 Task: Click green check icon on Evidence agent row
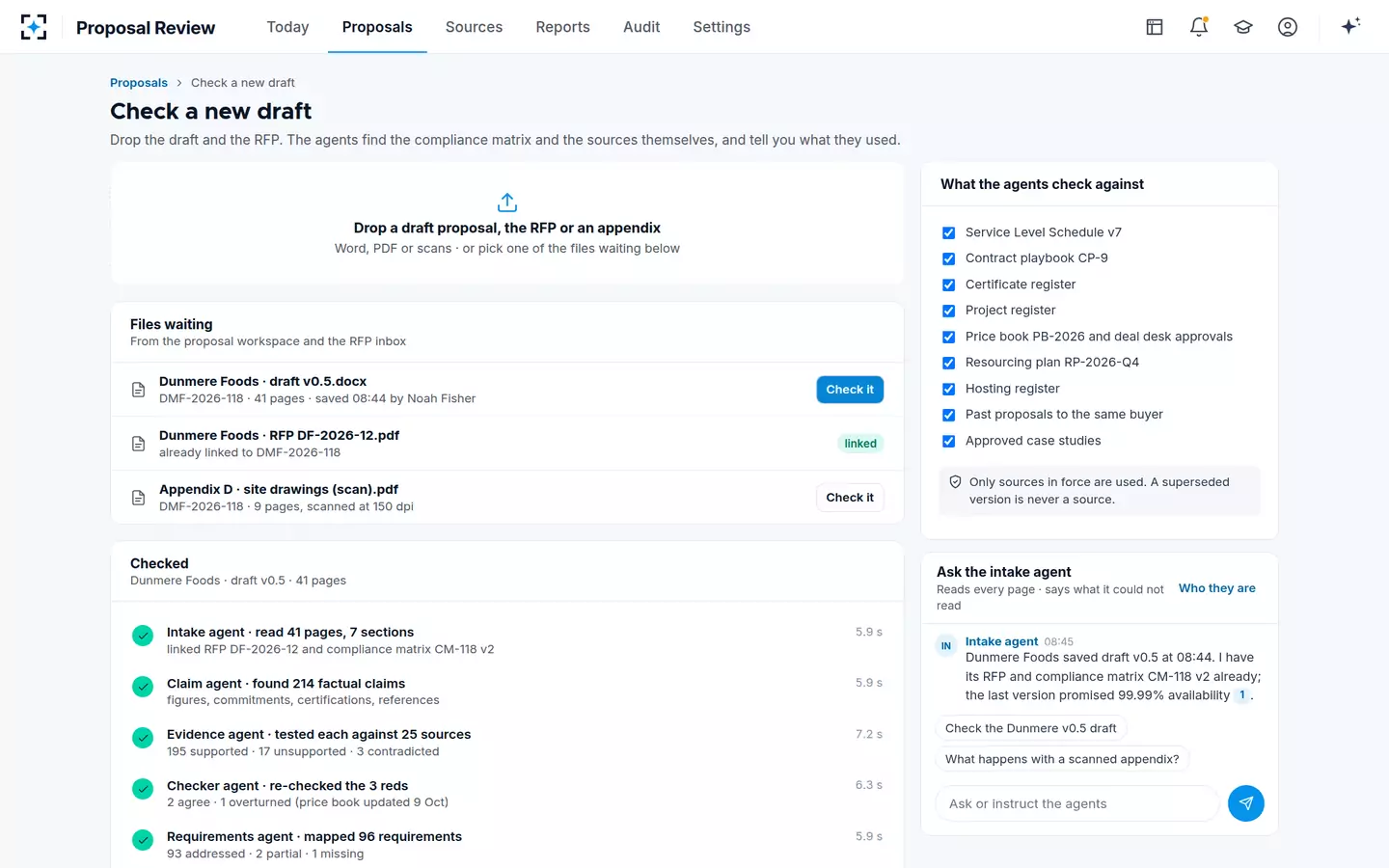[x=143, y=738]
